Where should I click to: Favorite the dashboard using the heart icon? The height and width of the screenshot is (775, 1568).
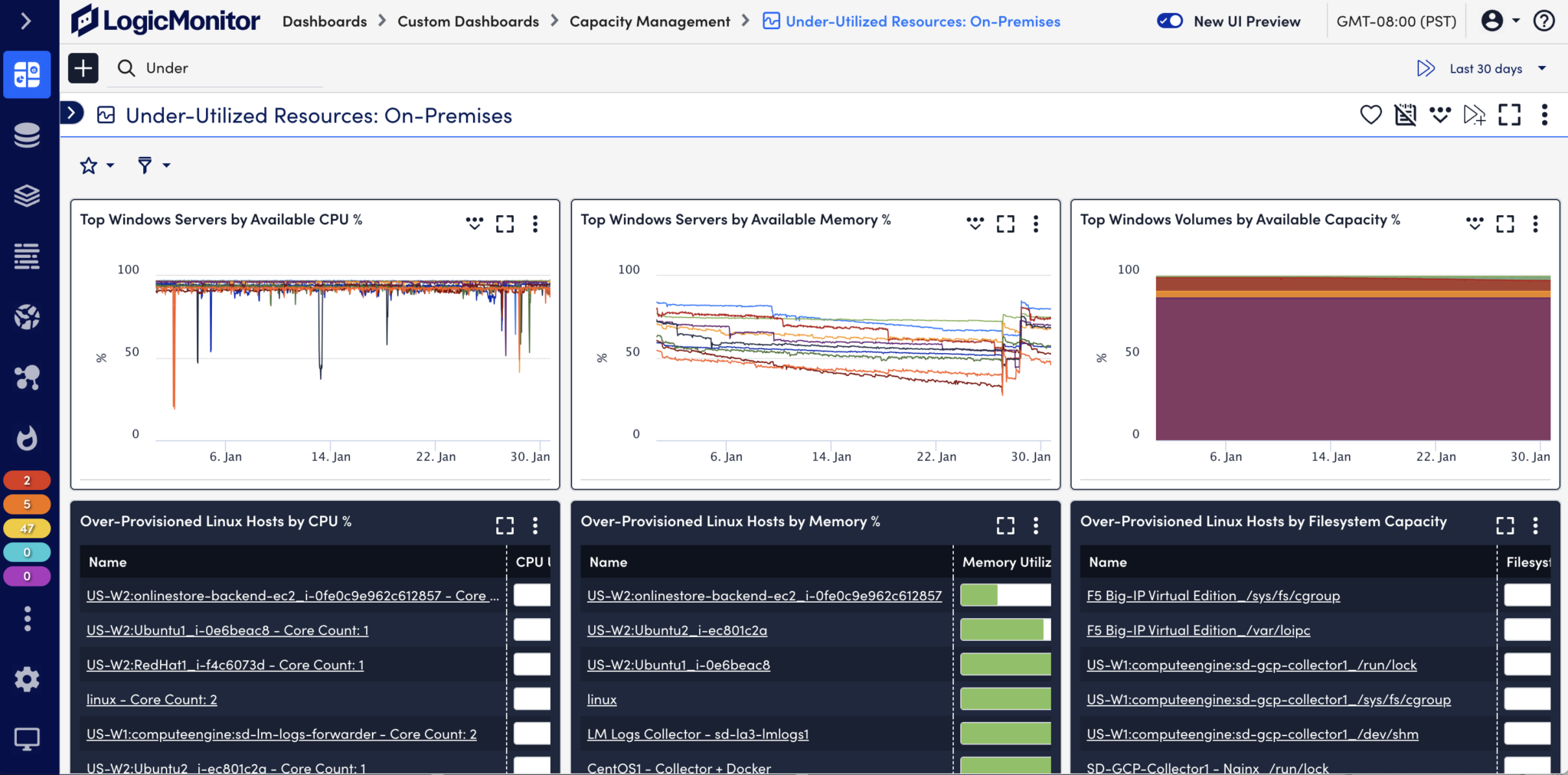1370,115
